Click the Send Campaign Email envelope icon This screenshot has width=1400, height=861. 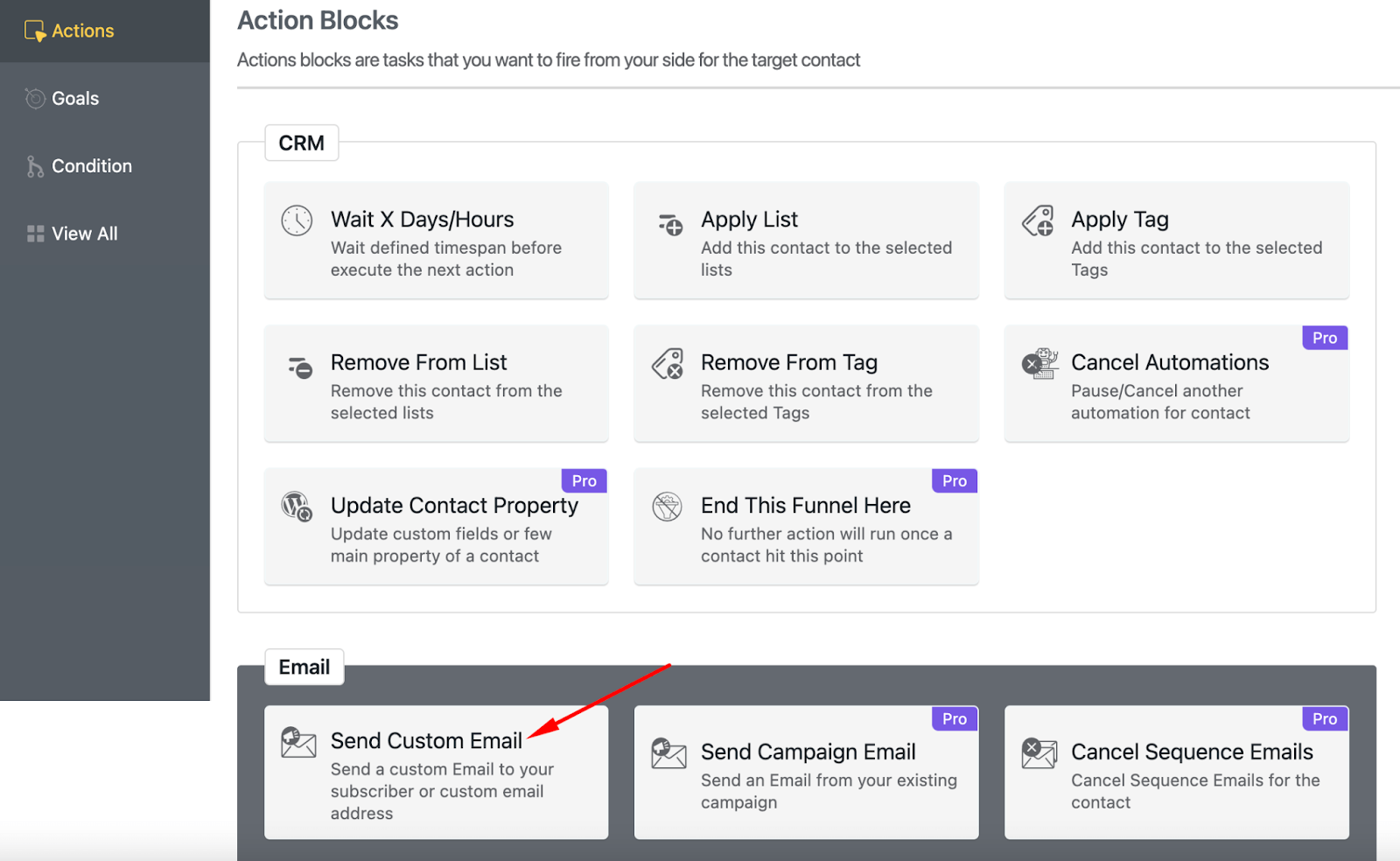coord(668,753)
